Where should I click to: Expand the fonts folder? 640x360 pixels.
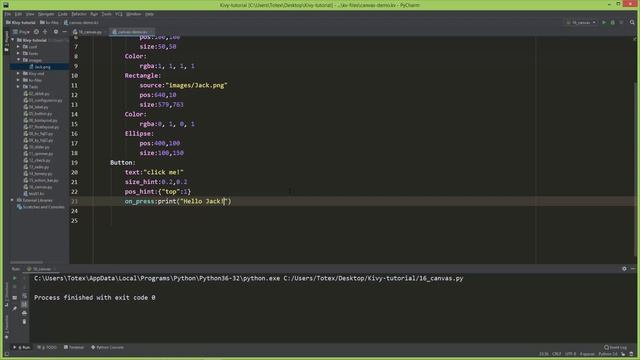18,53
